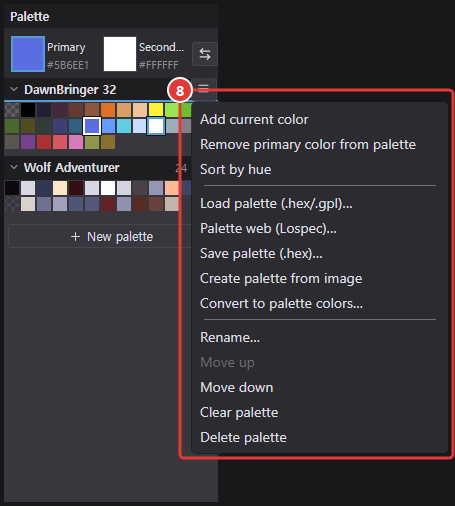
Task: Pick the transparent swatch in Wolf Adventurer
Action: pos(12,204)
